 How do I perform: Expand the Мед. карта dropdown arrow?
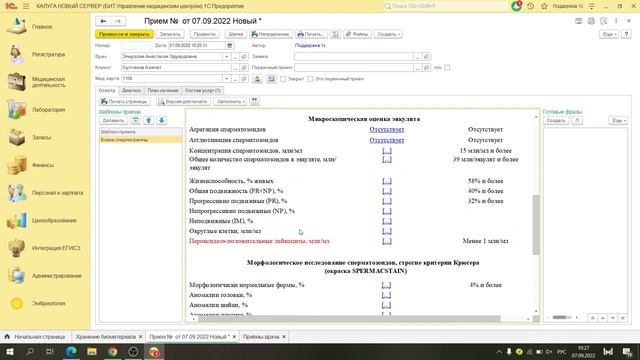pos(227,78)
